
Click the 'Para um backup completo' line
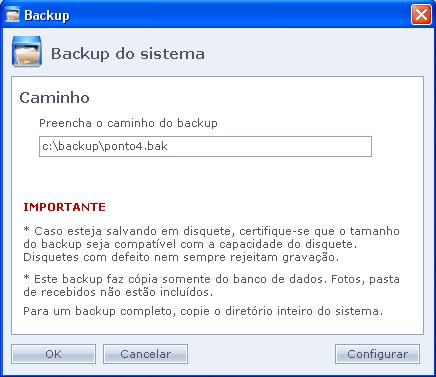pyautogui.click(x=203, y=311)
